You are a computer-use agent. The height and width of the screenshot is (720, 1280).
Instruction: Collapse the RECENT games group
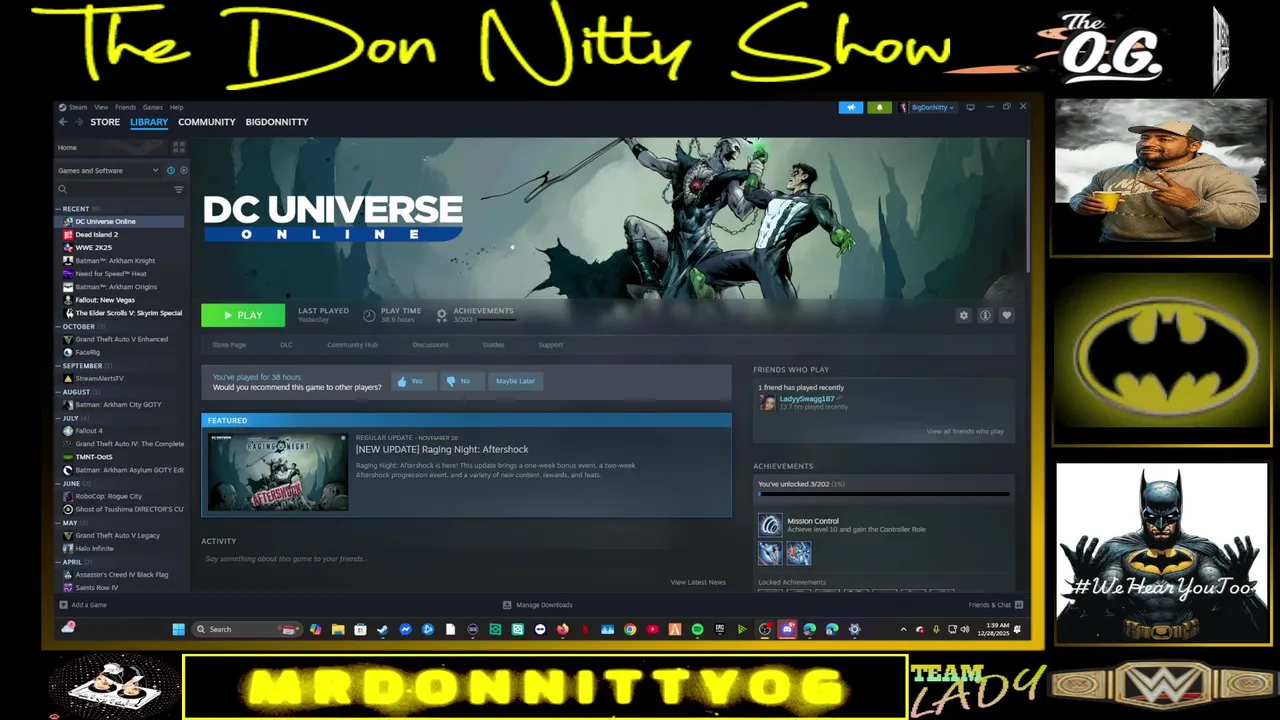[58, 209]
